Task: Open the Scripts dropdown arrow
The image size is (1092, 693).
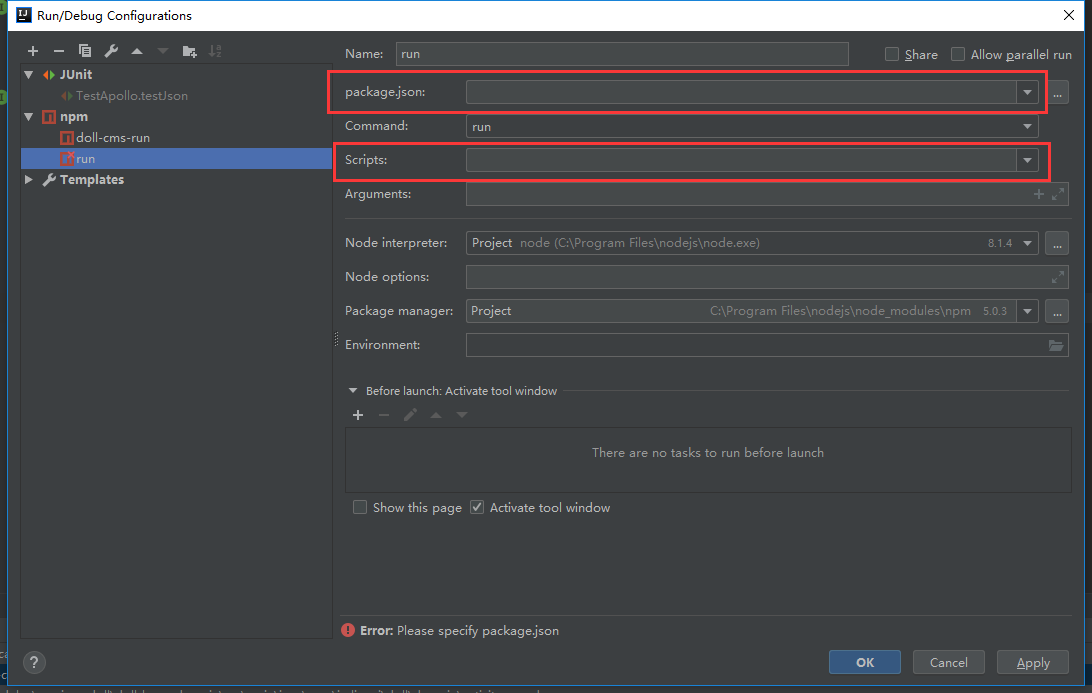Action: point(1027,160)
